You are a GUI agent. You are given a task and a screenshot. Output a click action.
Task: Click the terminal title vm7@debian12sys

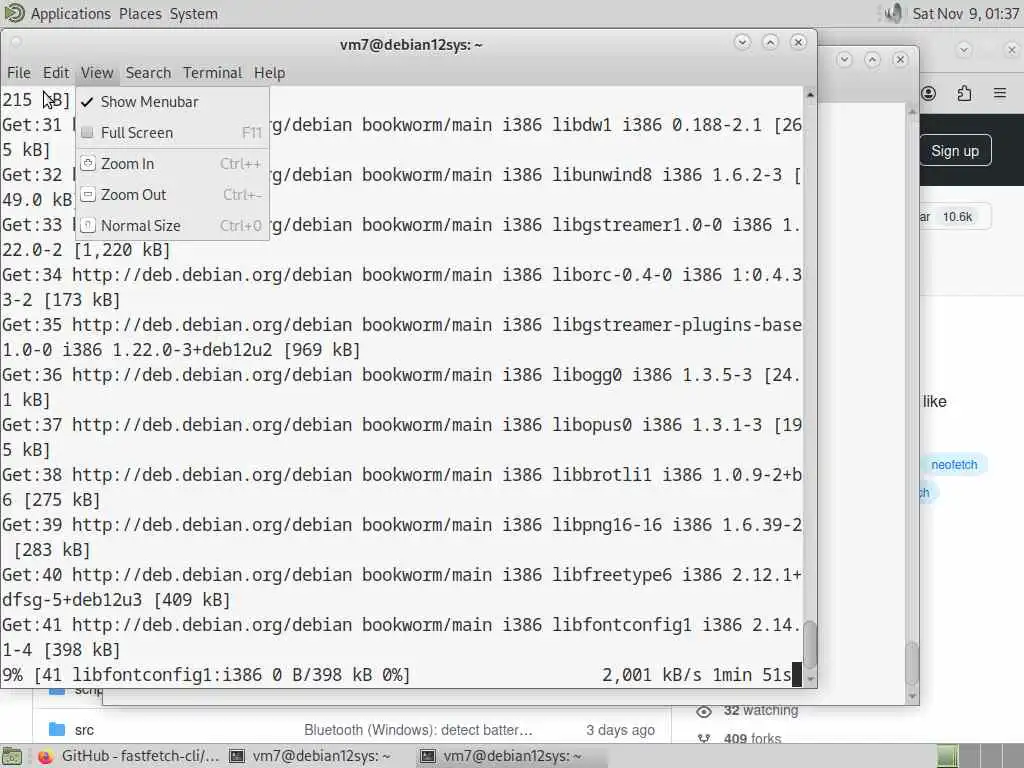click(411, 45)
